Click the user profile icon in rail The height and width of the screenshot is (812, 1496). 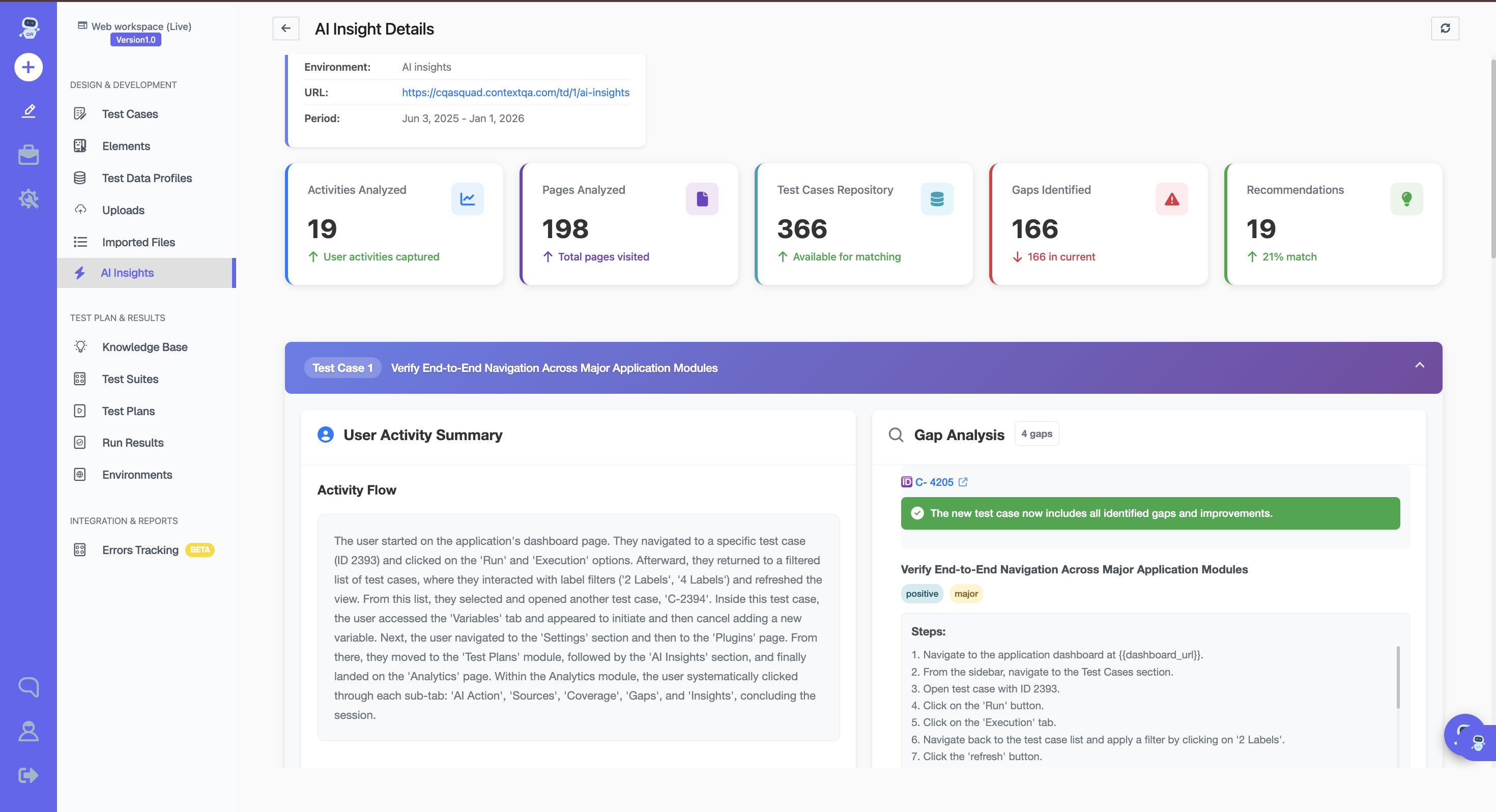[x=28, y=731]
